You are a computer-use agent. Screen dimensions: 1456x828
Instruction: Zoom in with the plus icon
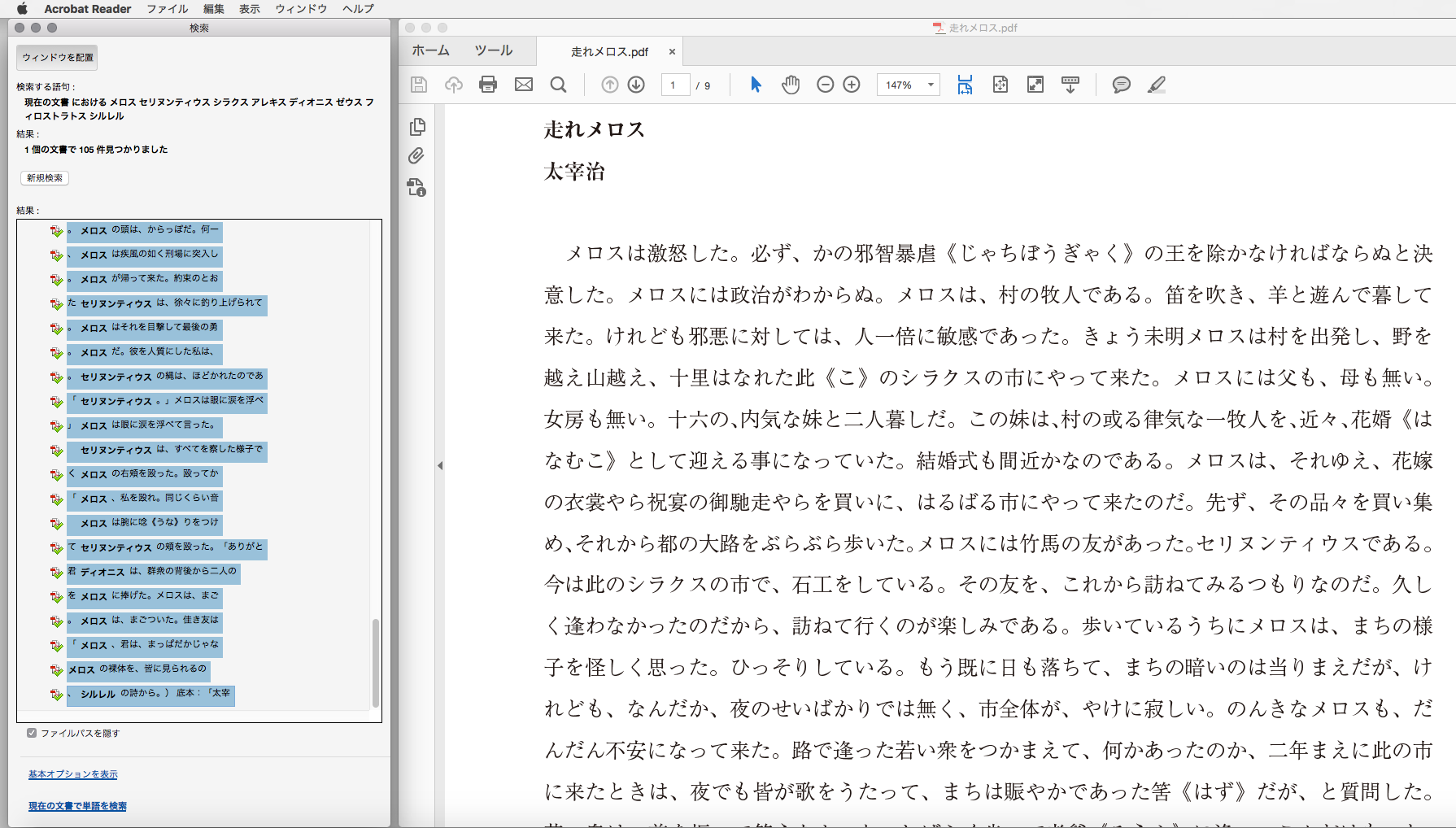point(852,85)
